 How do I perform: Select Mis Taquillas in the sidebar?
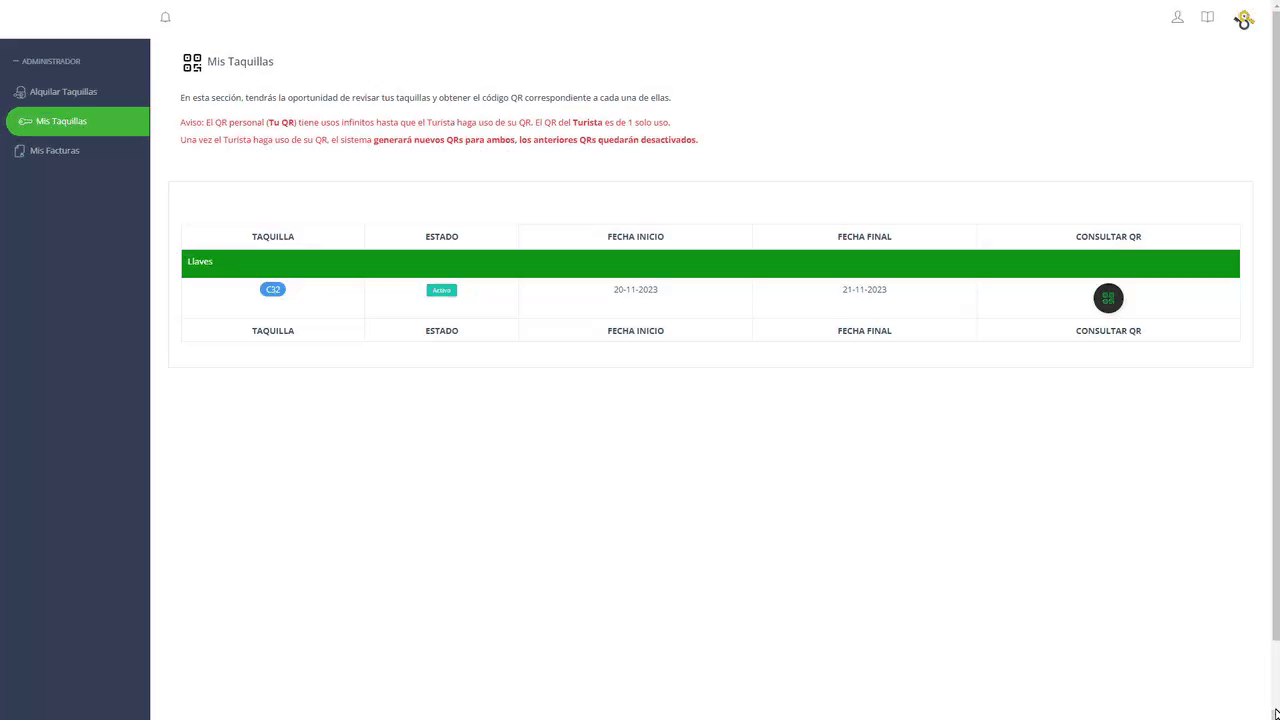tap(61, 121)
